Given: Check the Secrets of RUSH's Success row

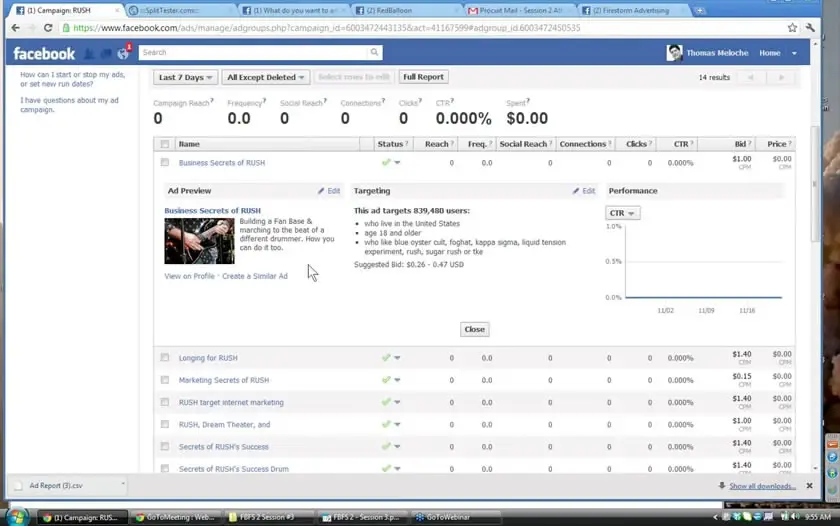Looking at the screenshot, I should coord(164,446).
